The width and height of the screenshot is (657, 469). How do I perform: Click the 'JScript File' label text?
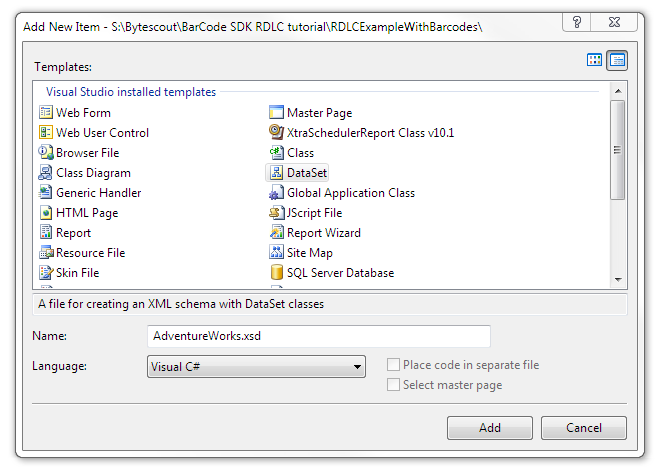[x=314, y=213]
